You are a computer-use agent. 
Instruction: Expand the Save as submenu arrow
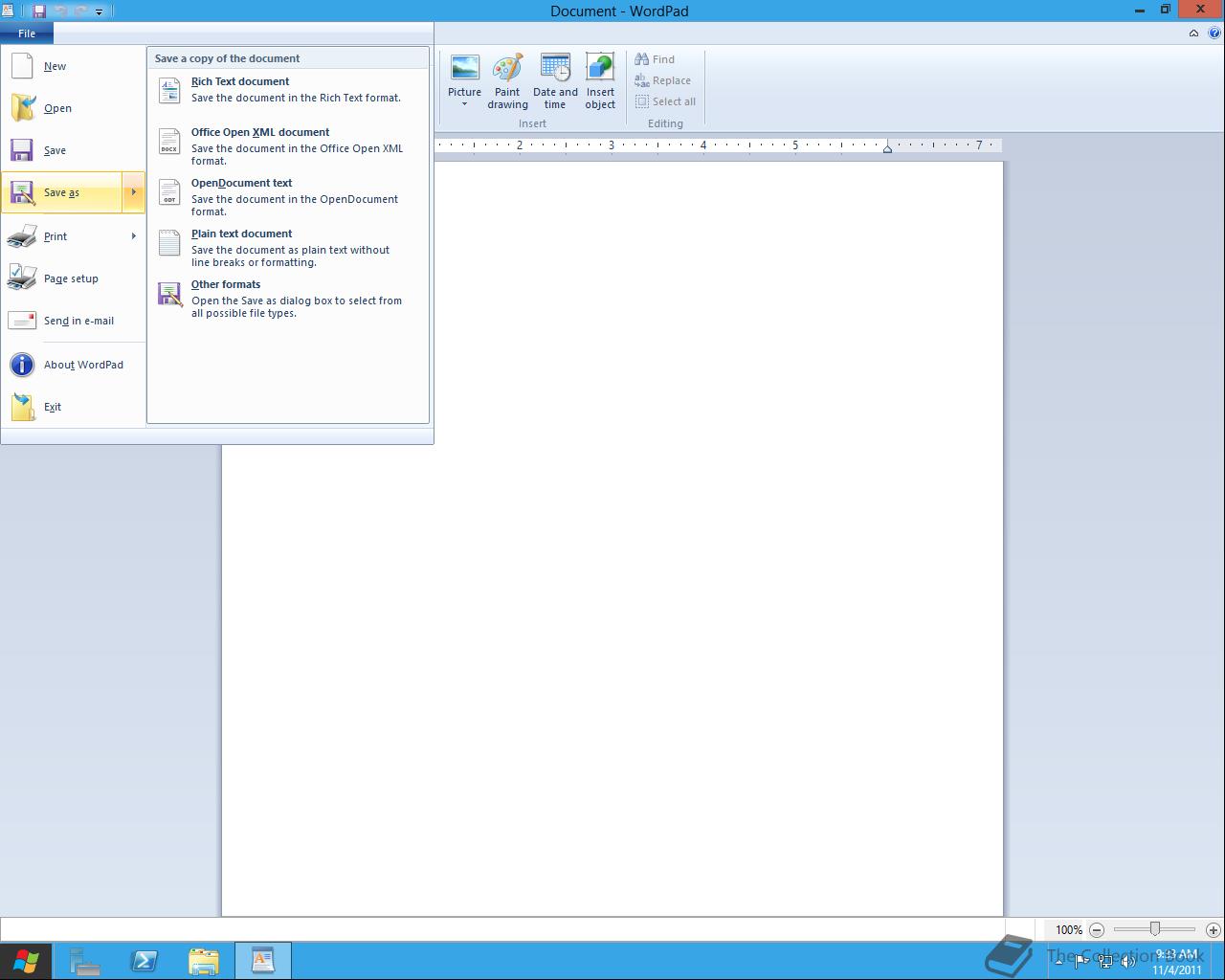click(133, 192)
